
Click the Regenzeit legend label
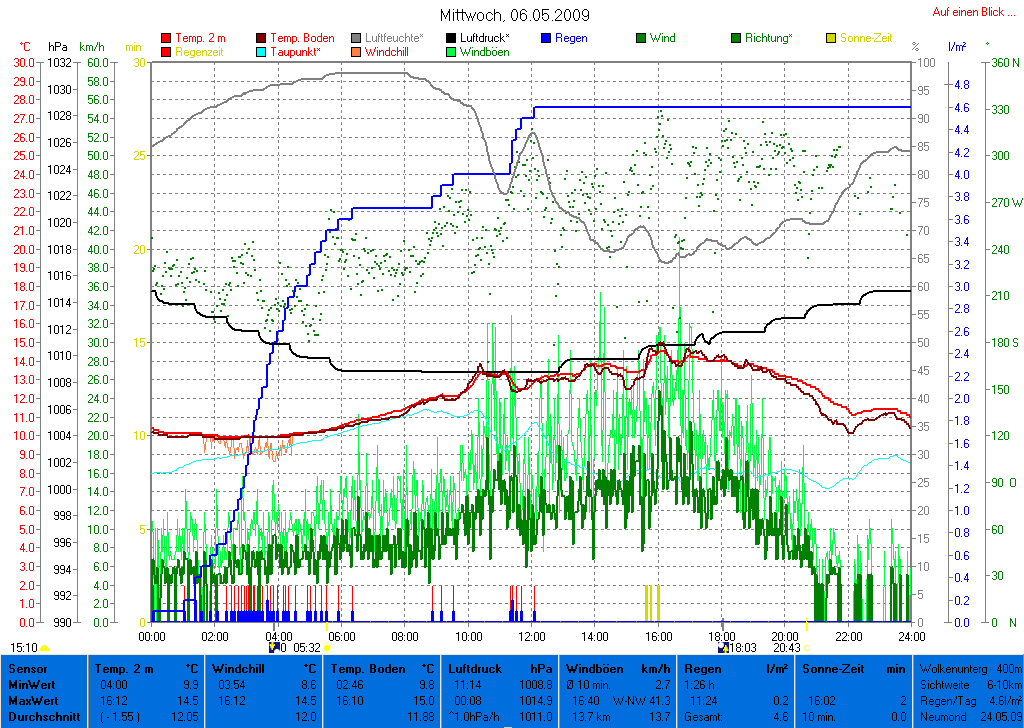point(201,52)
